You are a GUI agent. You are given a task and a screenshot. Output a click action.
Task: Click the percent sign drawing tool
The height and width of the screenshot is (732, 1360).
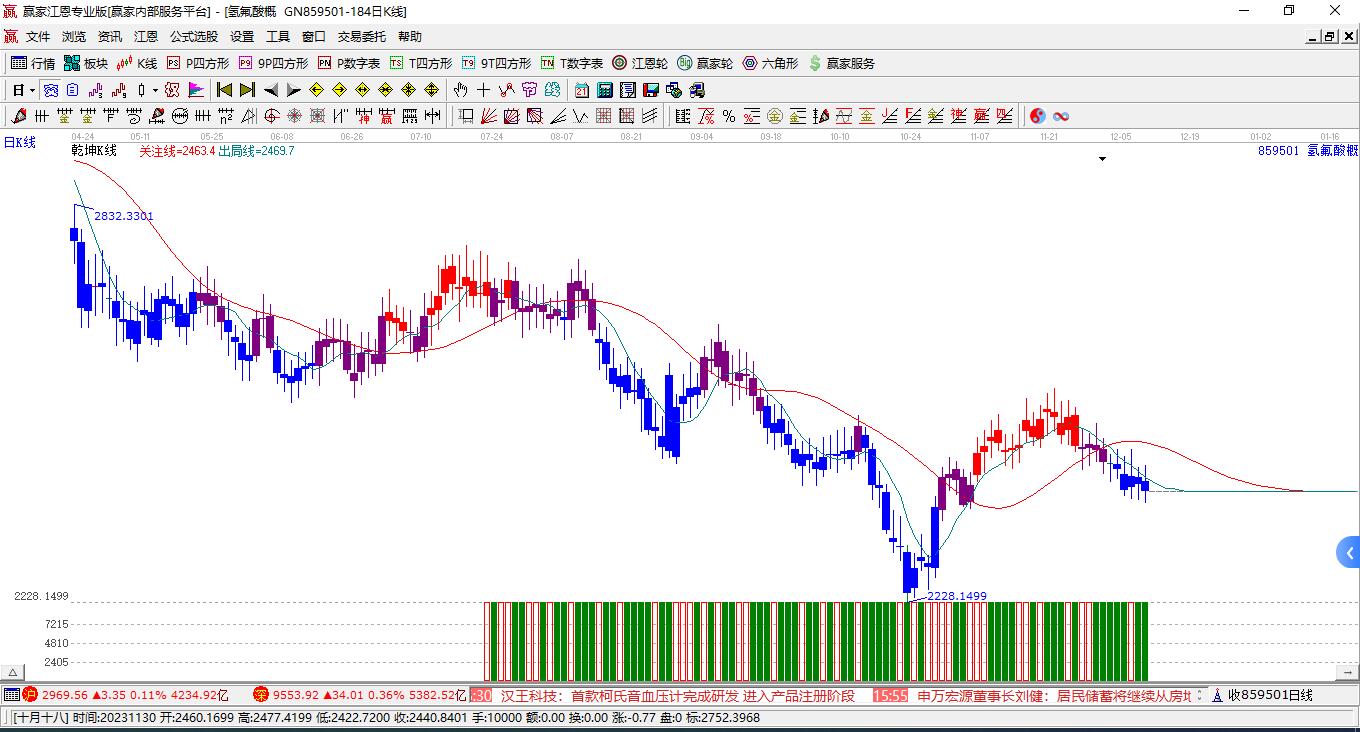(x=729, y=116)
